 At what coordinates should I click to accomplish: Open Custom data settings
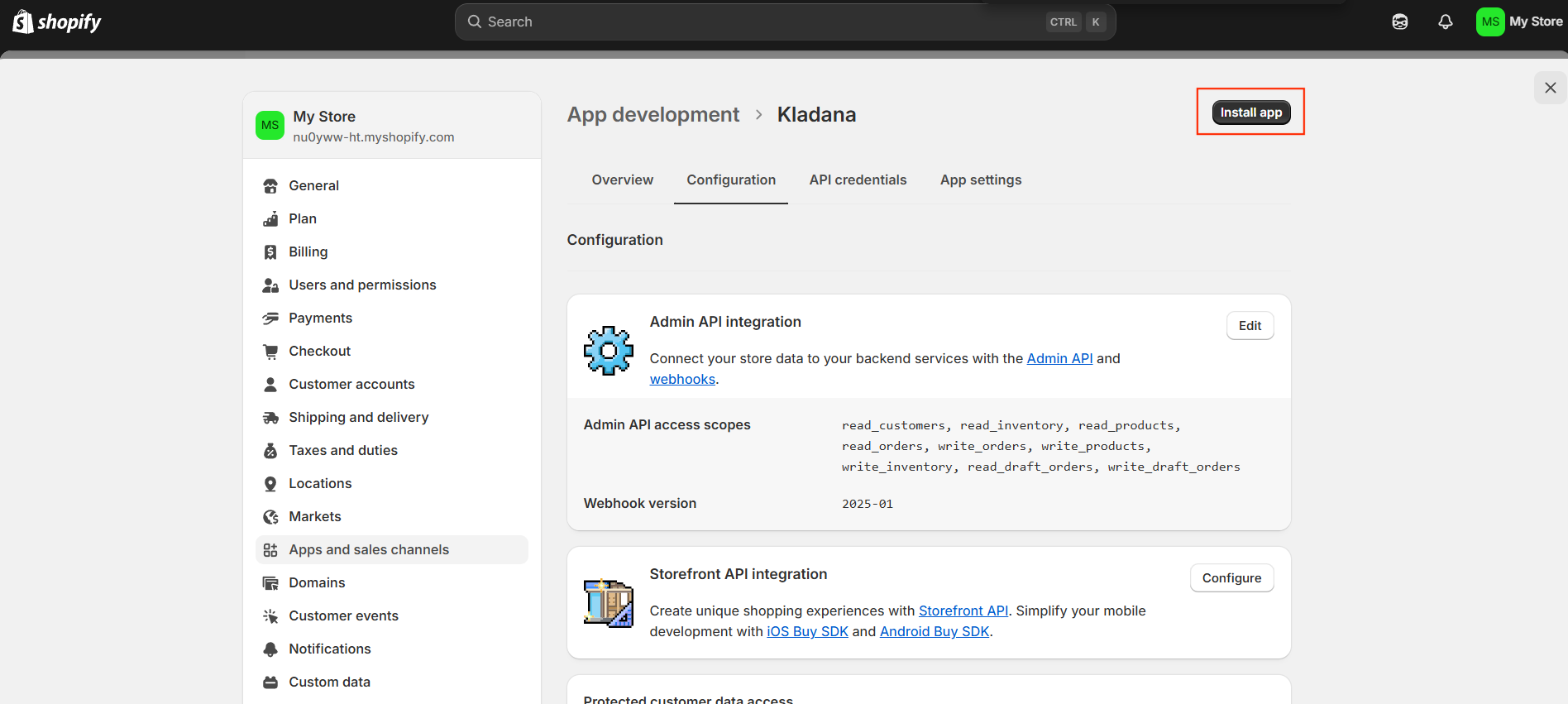pos(392,682)
